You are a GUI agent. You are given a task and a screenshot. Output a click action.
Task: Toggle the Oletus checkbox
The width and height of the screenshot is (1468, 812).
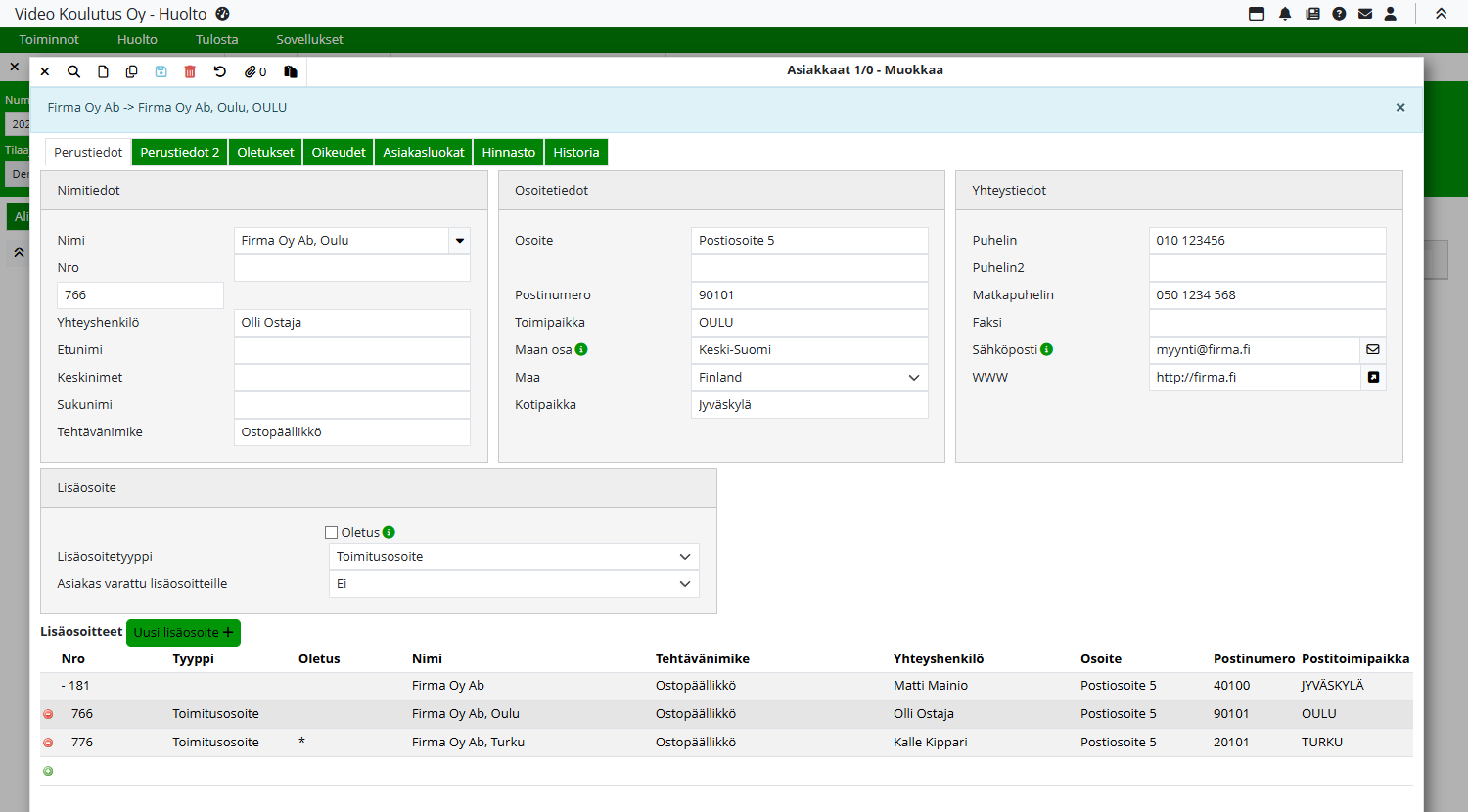331,532
